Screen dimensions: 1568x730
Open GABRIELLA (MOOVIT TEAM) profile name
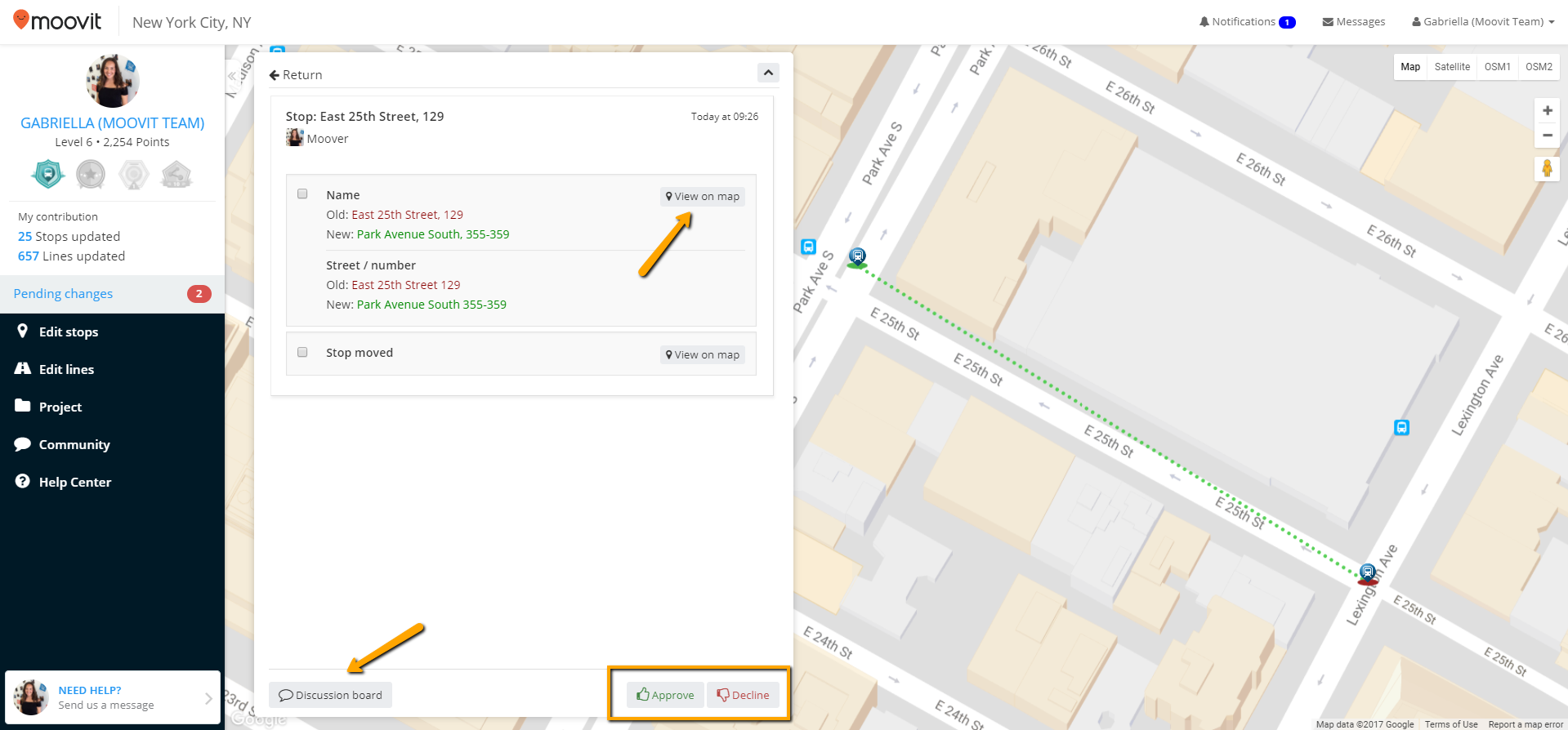tap(113, 123)
